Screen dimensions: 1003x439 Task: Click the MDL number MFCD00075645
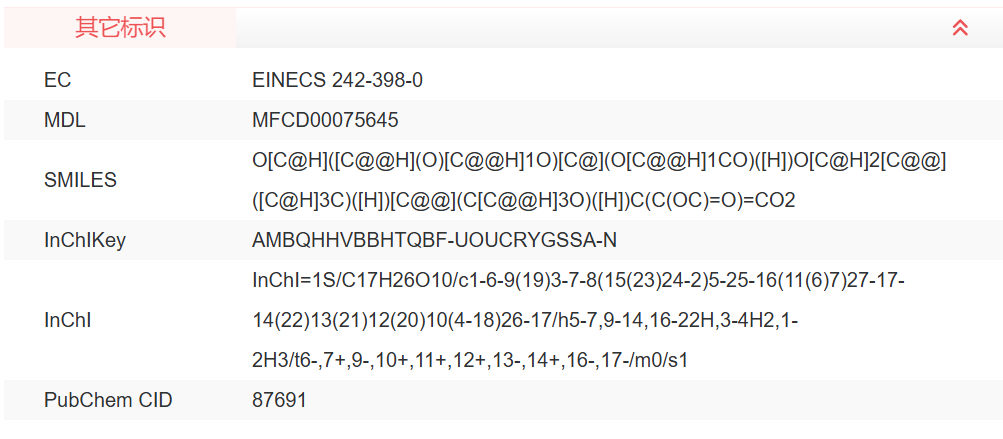[325, 120]
